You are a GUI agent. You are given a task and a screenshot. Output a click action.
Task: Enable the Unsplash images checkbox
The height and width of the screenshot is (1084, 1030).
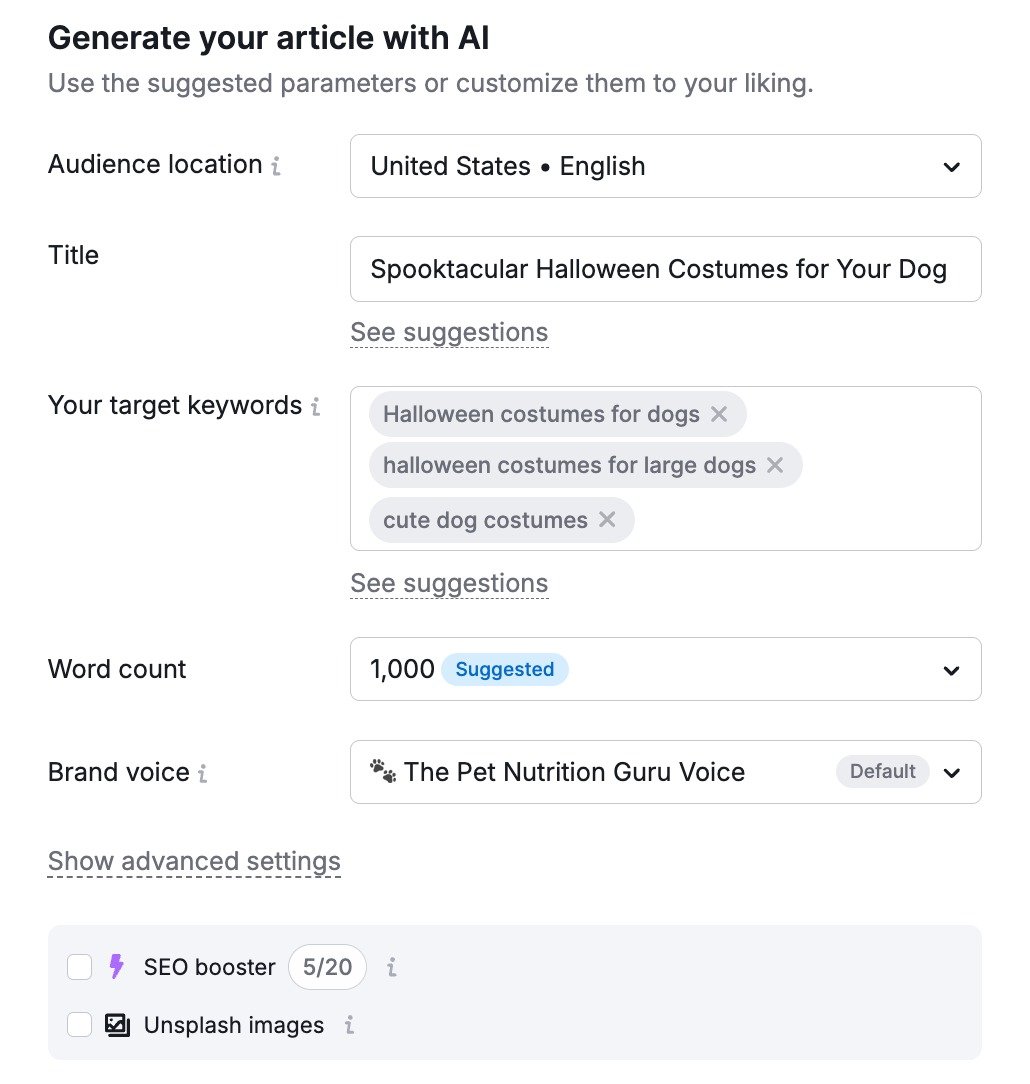79,1025
